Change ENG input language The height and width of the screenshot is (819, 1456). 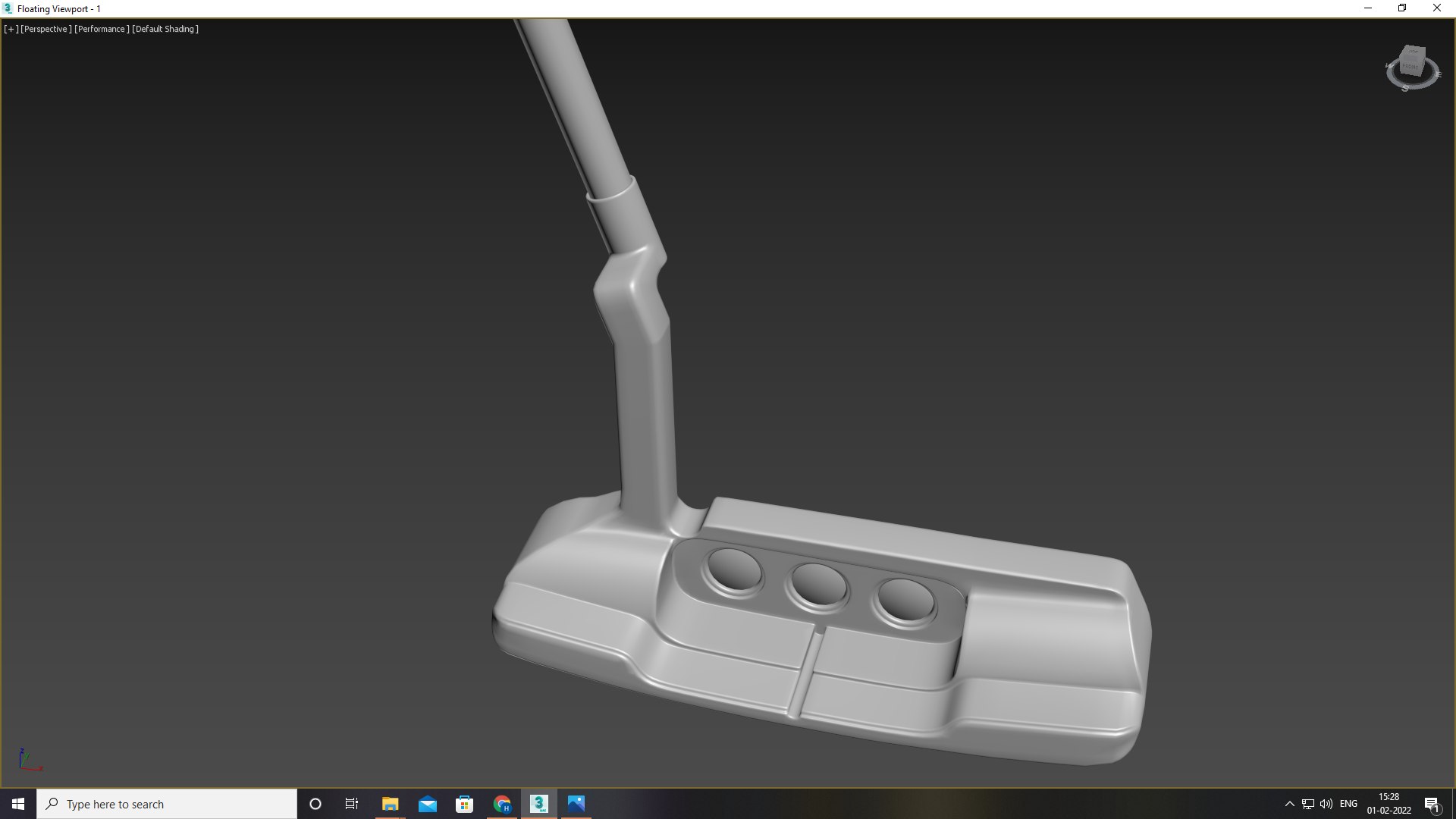tap(1348, 804)
